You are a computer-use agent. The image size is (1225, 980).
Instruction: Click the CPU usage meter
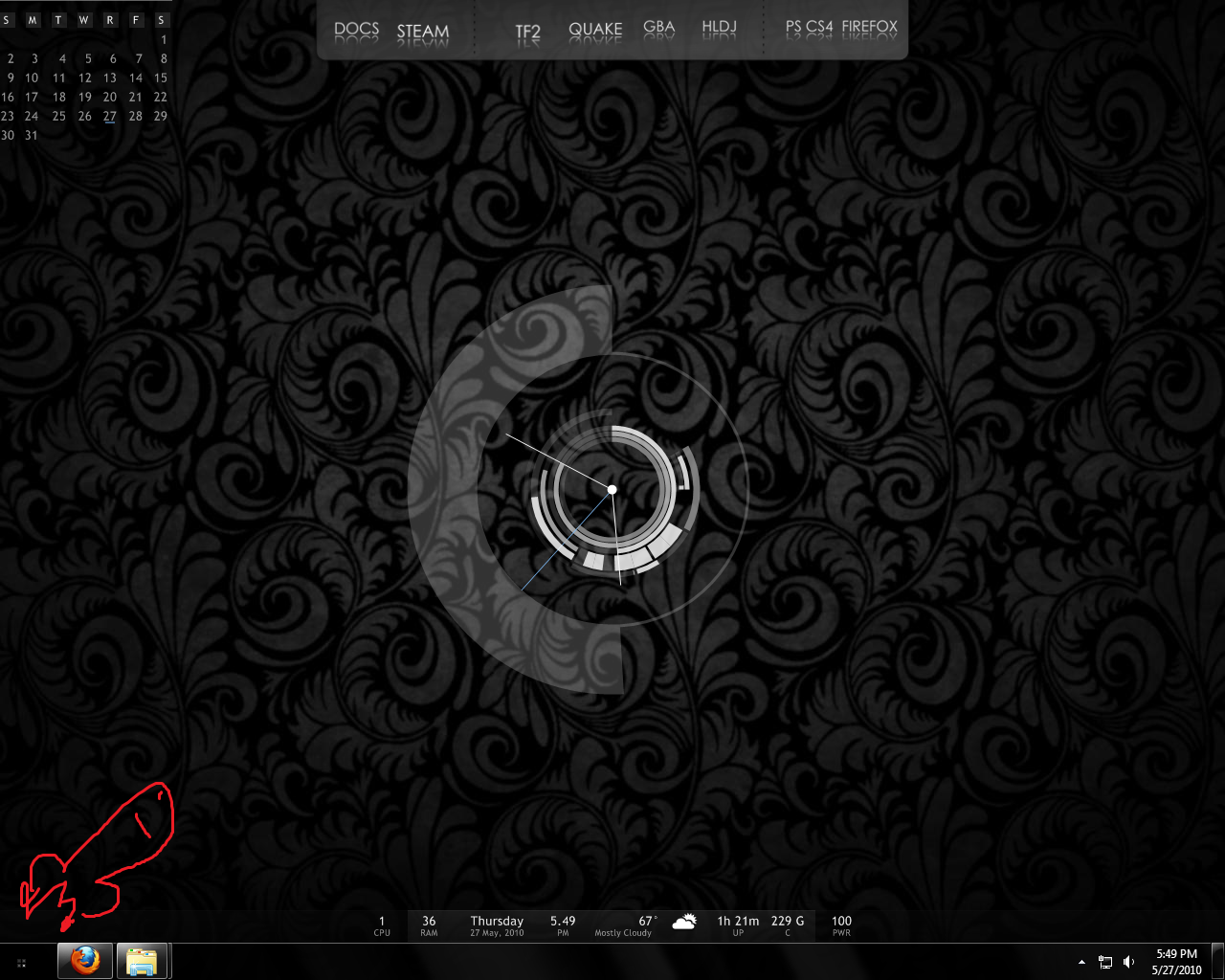[382, 925]
